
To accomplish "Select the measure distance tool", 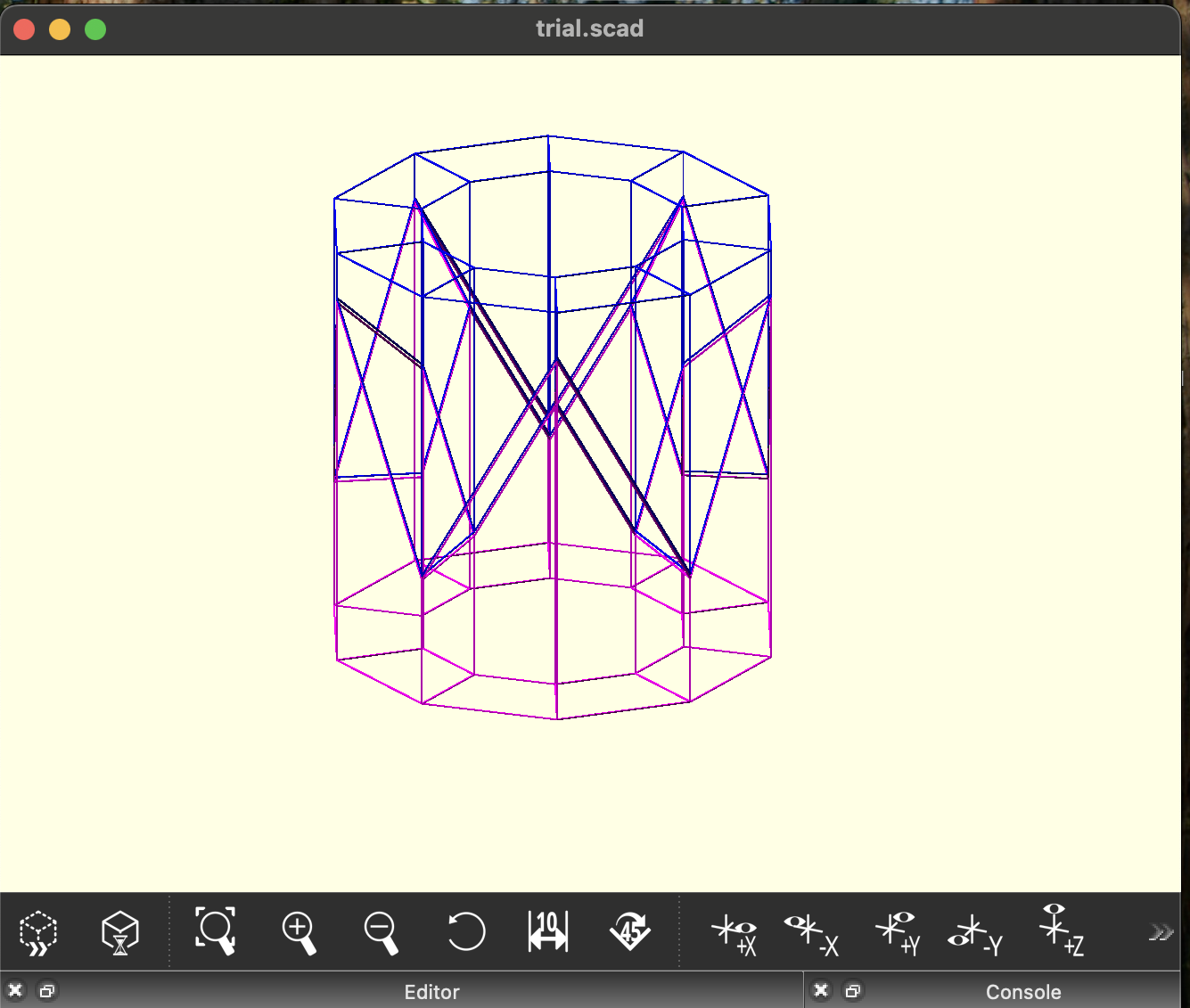I will [547, 931].
